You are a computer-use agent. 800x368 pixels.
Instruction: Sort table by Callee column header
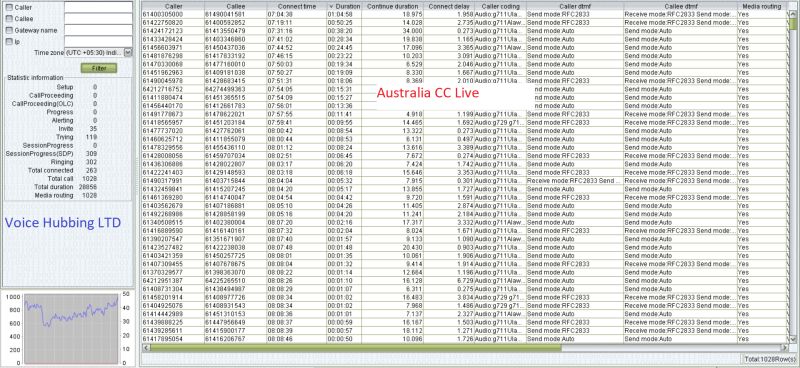pos(235,6)
